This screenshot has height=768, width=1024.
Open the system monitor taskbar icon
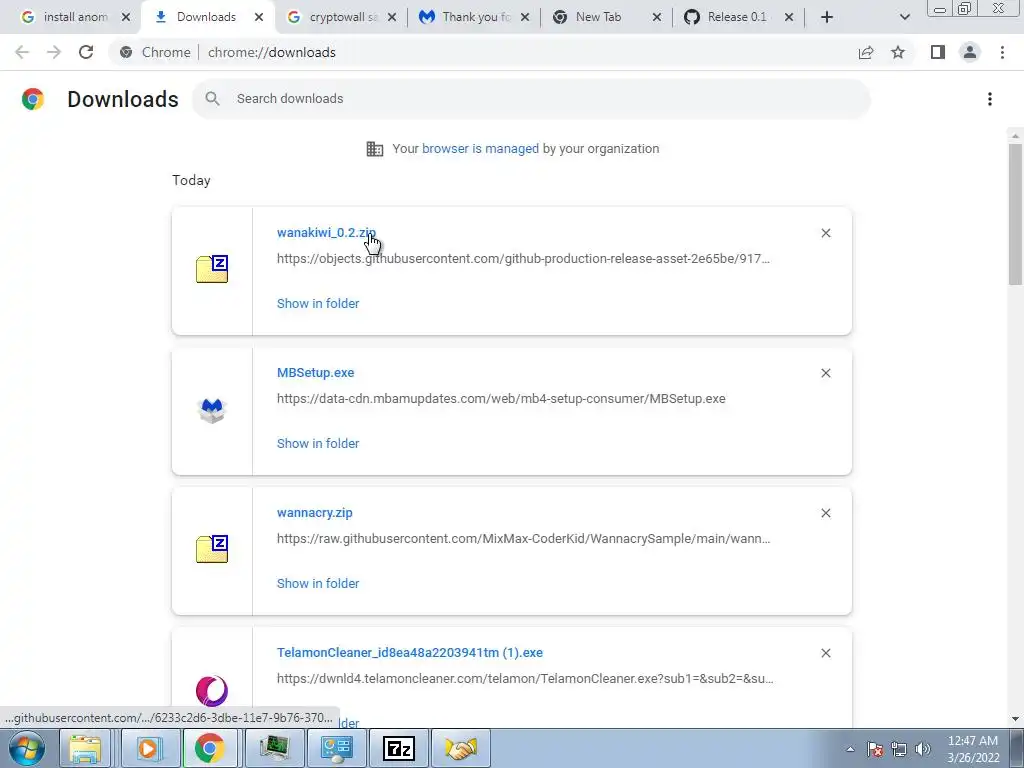pyautogui.click(x=275, y=748)
